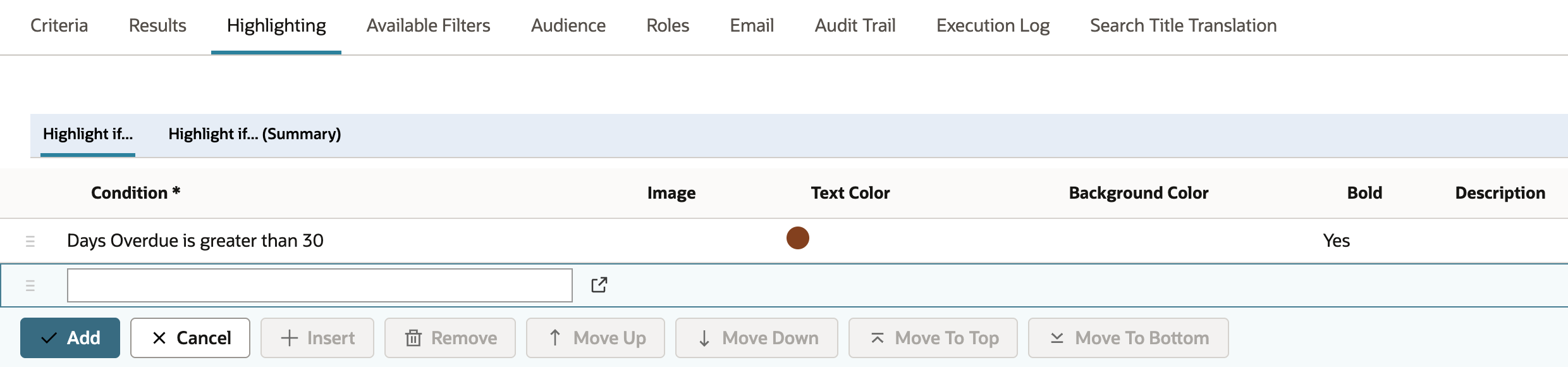Click the Move Up button
This screenshot has width=1568, height=367.
coord(596,338)
